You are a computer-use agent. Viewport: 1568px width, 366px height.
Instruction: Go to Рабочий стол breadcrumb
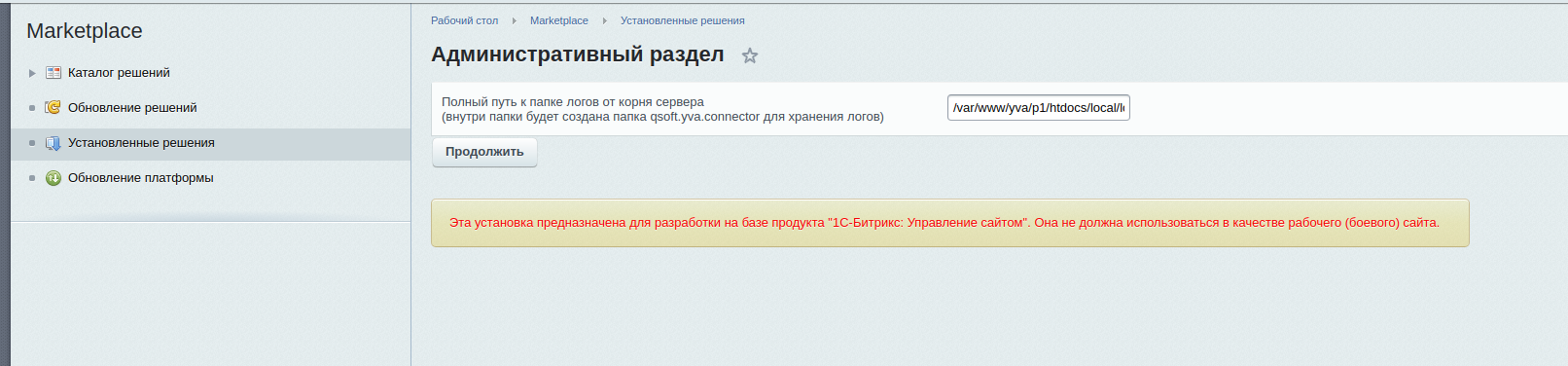tap(464, 20)
